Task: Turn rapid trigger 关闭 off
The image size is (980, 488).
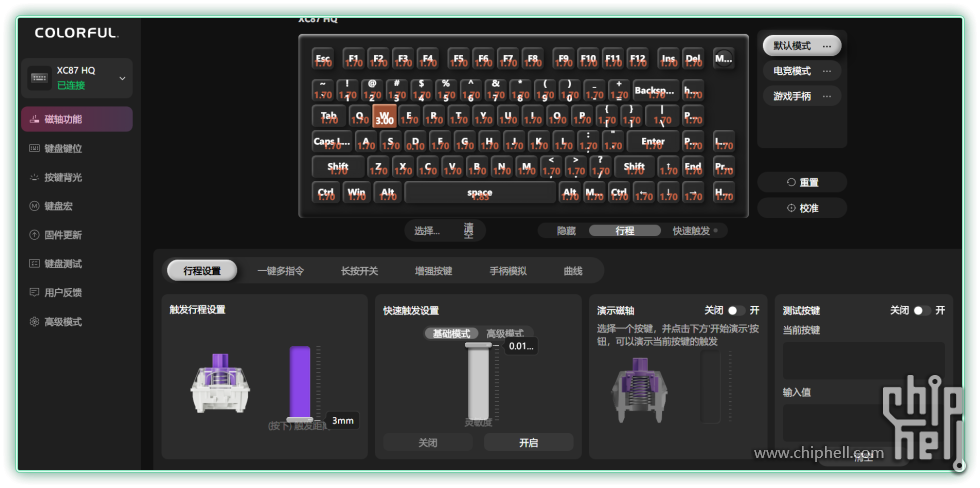Action: (428, 442)
